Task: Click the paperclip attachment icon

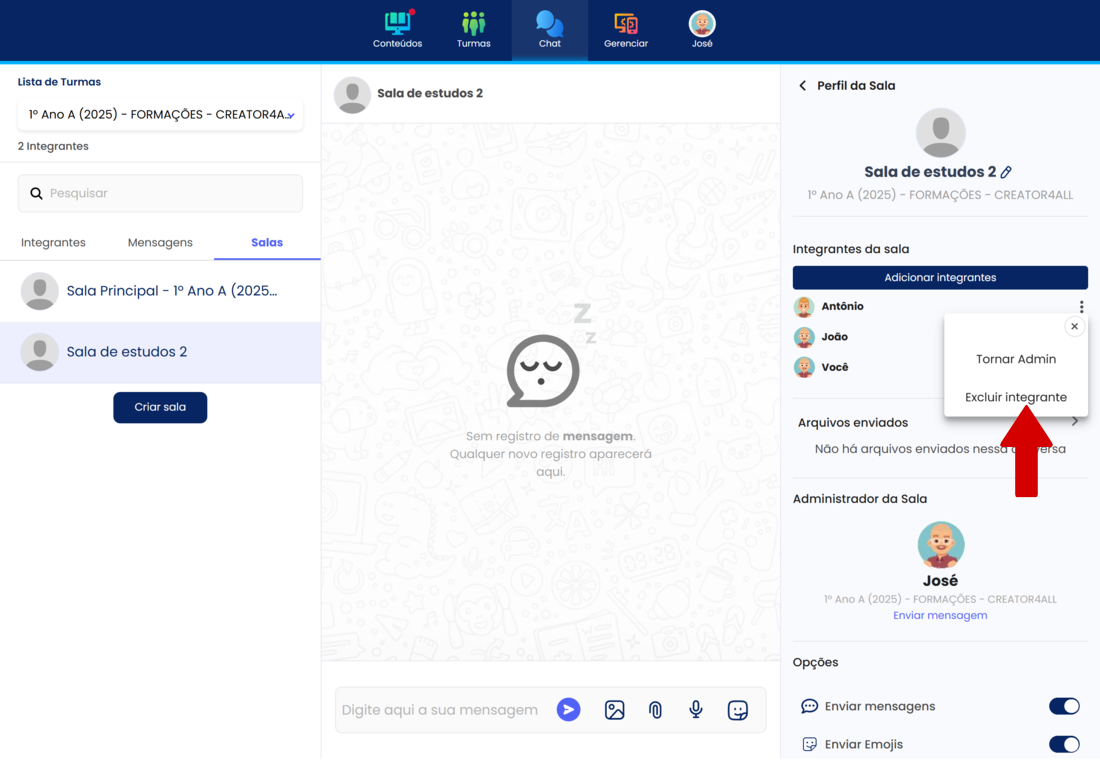Action: [x=655, y=710]
